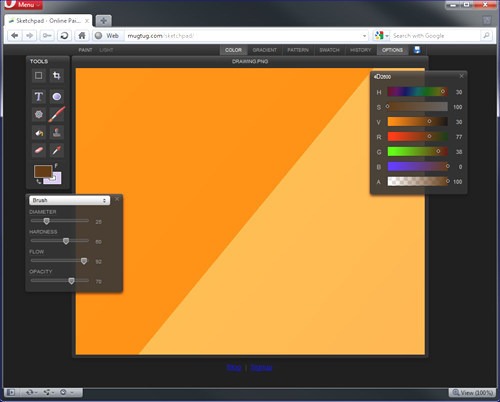Click the search magnifier icon
This screenshot has height=402, width=500.
(x=486, y=35)
